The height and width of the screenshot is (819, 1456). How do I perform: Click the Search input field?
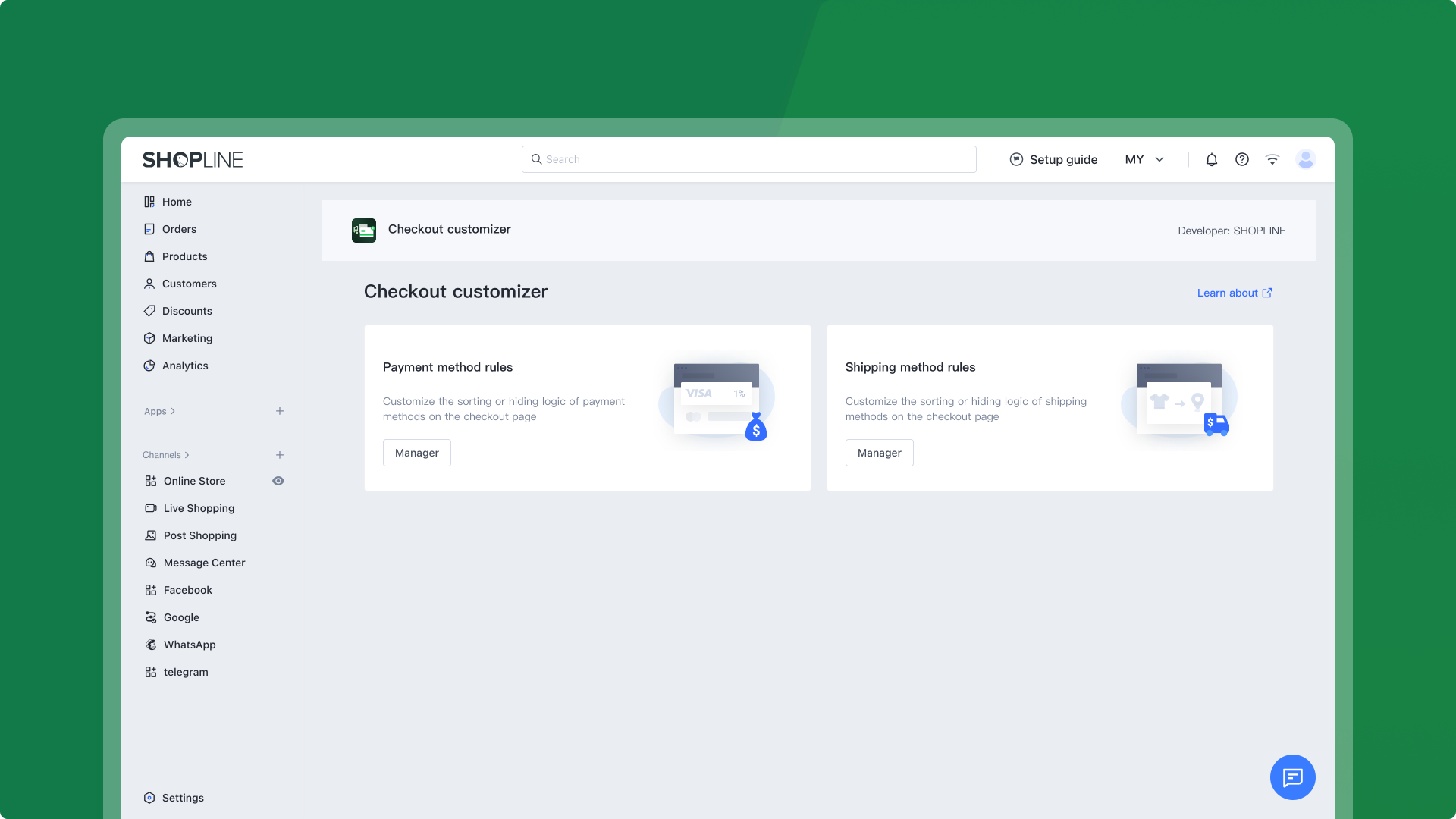pyautogui.click(x=748, y=159)
